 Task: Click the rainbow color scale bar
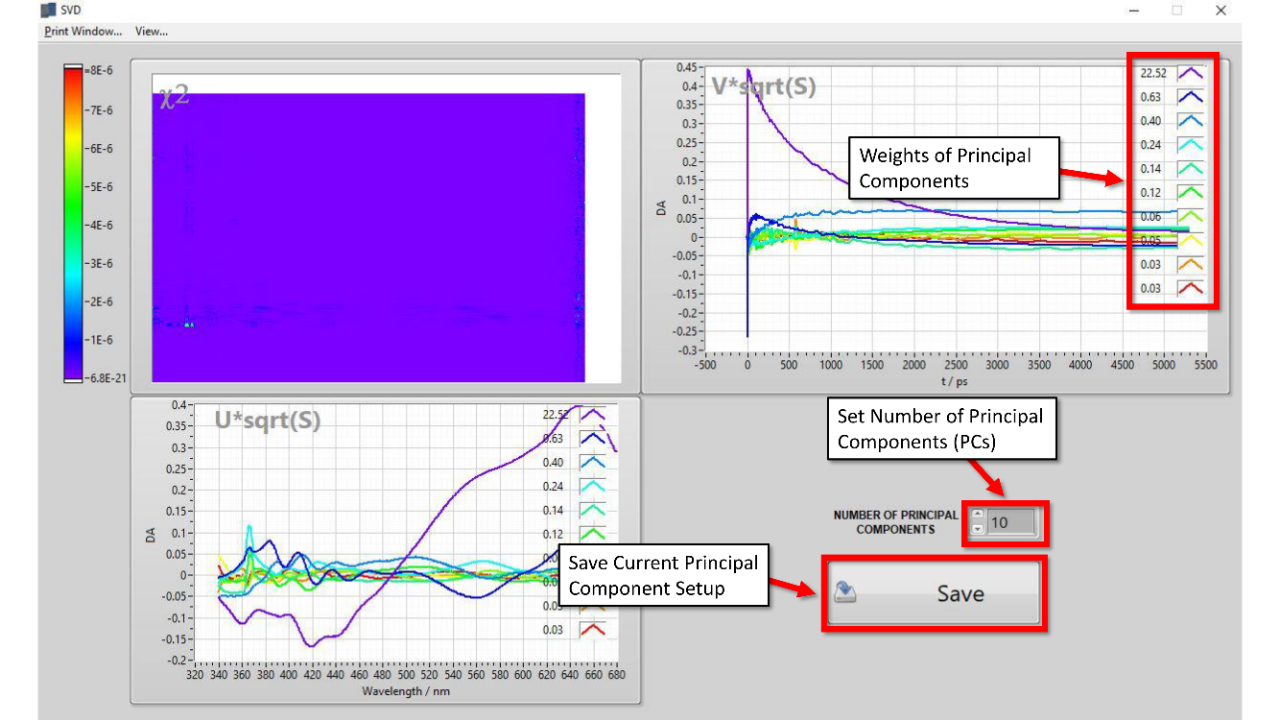click(73, 225)
